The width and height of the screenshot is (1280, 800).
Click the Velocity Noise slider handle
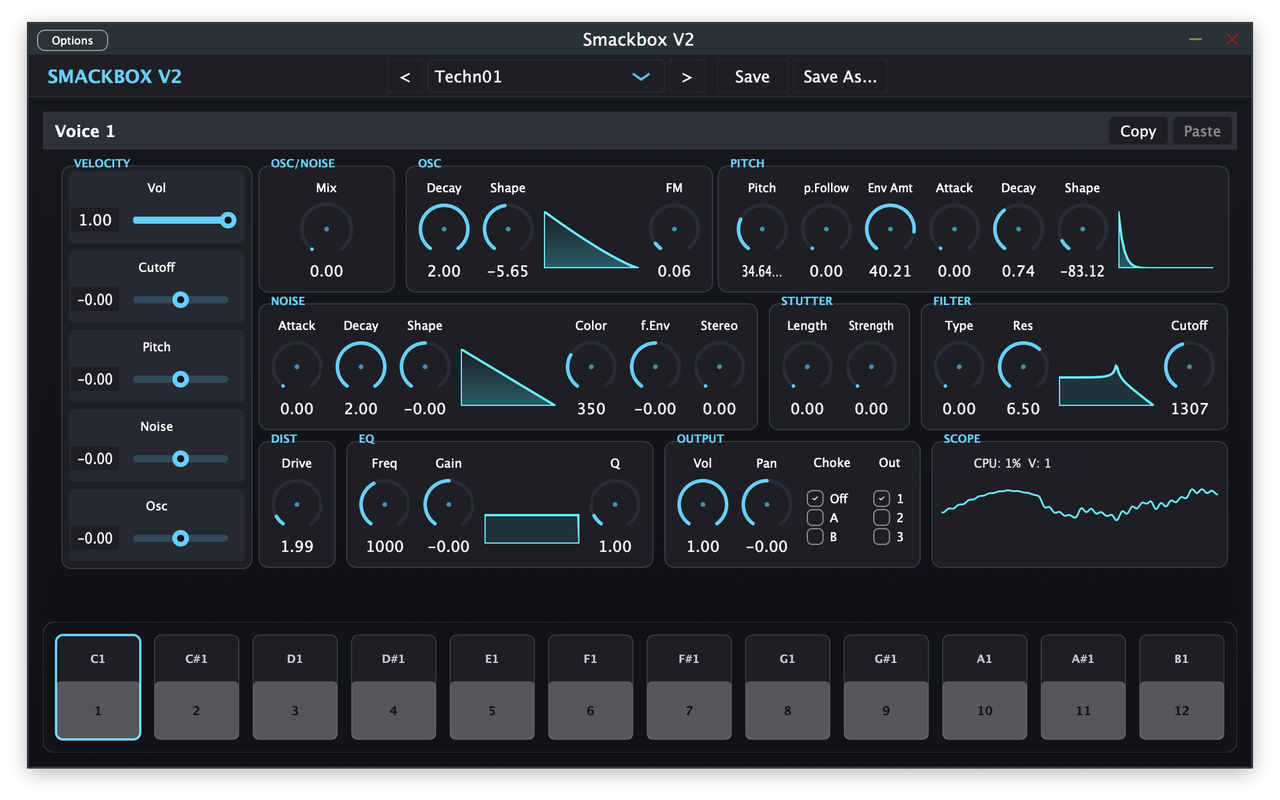pos(180,458)
